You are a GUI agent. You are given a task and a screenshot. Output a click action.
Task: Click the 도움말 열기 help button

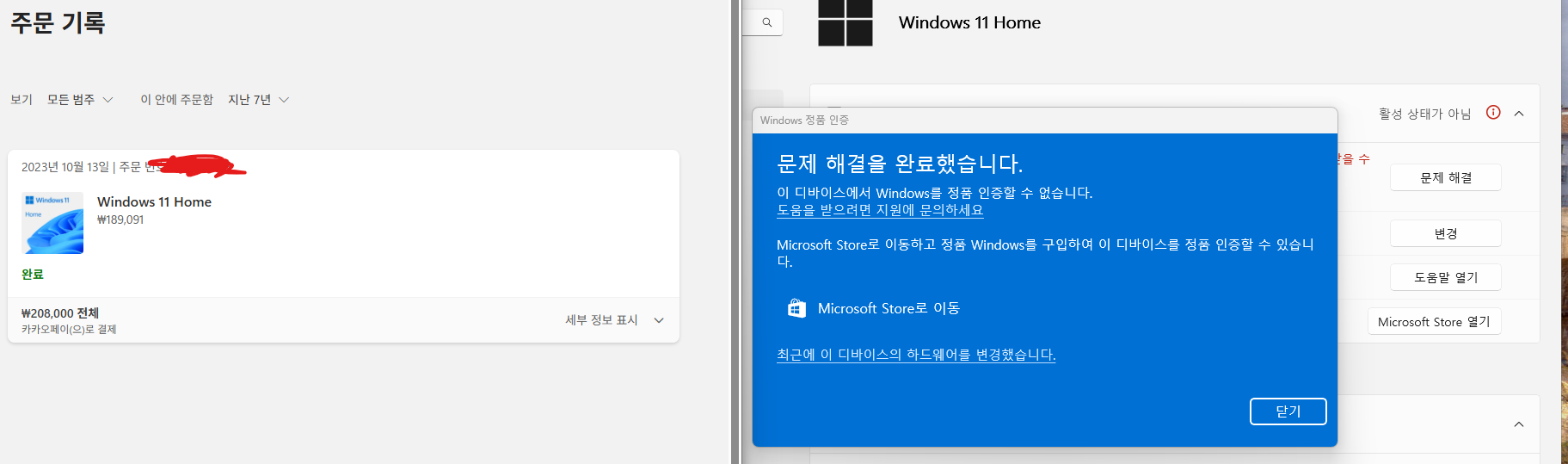click(1446, 277)
